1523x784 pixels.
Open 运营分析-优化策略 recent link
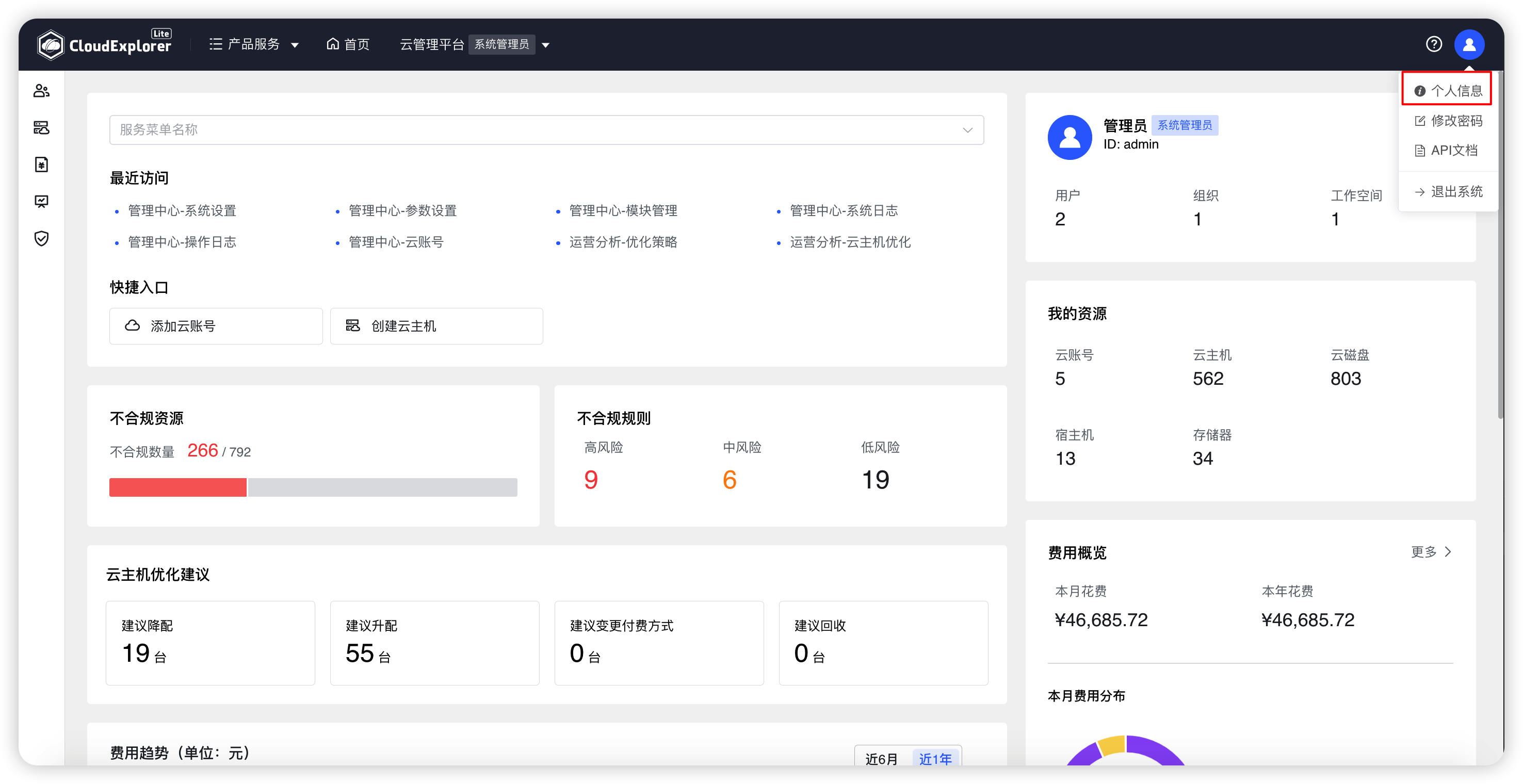pyautogui.click(x=623, y=242)
